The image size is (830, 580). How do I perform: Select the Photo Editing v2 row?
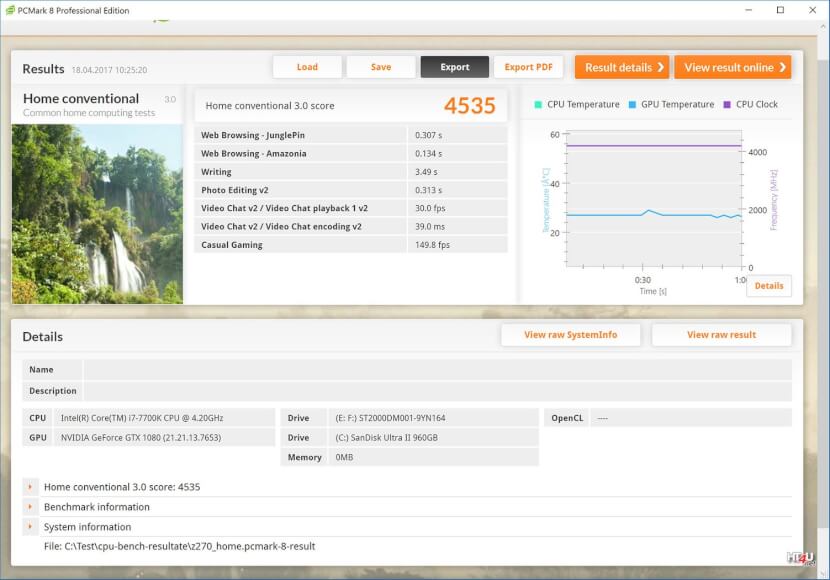point(351,190)
